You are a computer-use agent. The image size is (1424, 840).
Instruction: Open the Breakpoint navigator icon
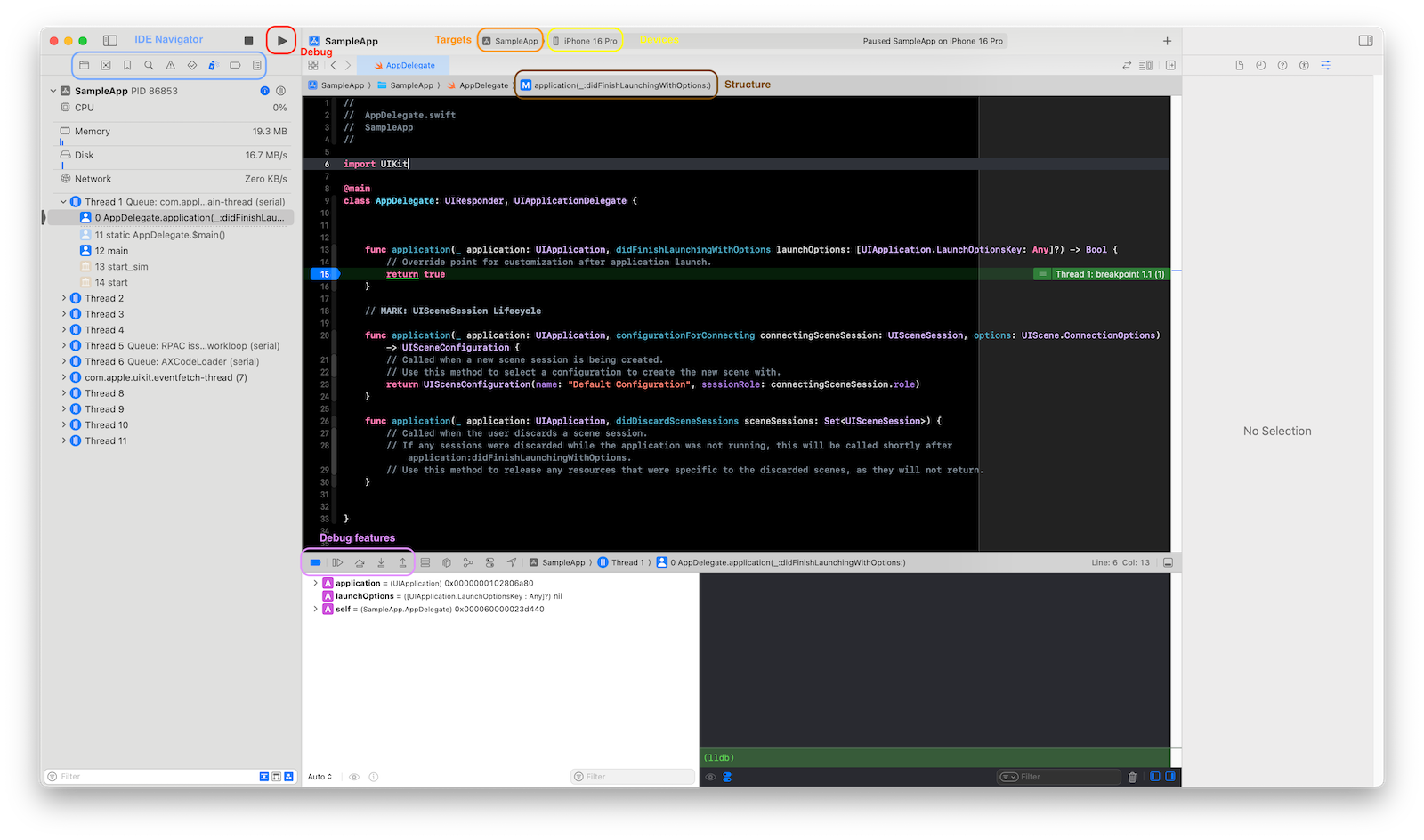click(235, 65)
